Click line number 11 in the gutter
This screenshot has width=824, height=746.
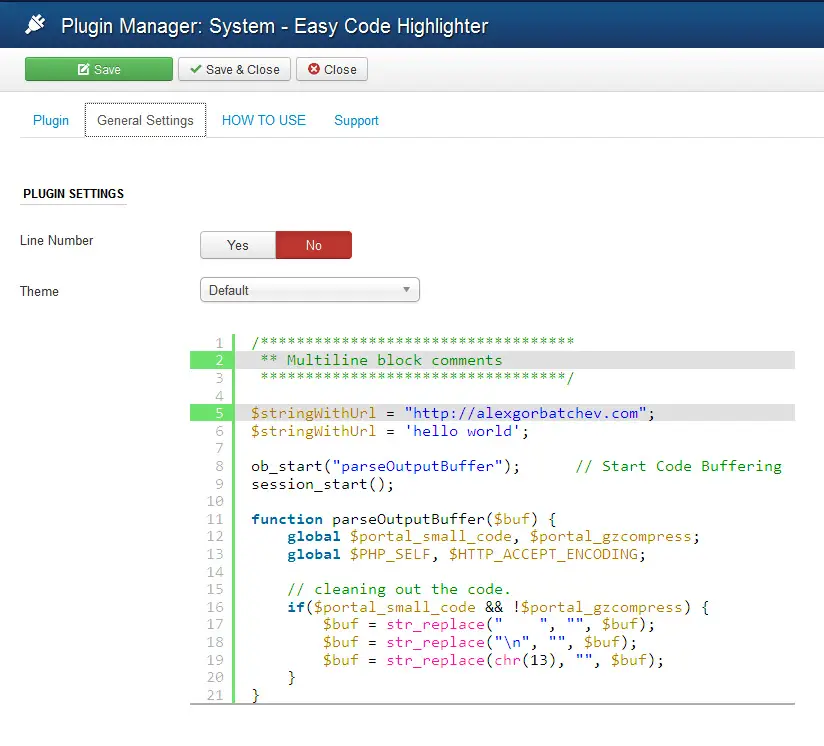pos(215,519)
